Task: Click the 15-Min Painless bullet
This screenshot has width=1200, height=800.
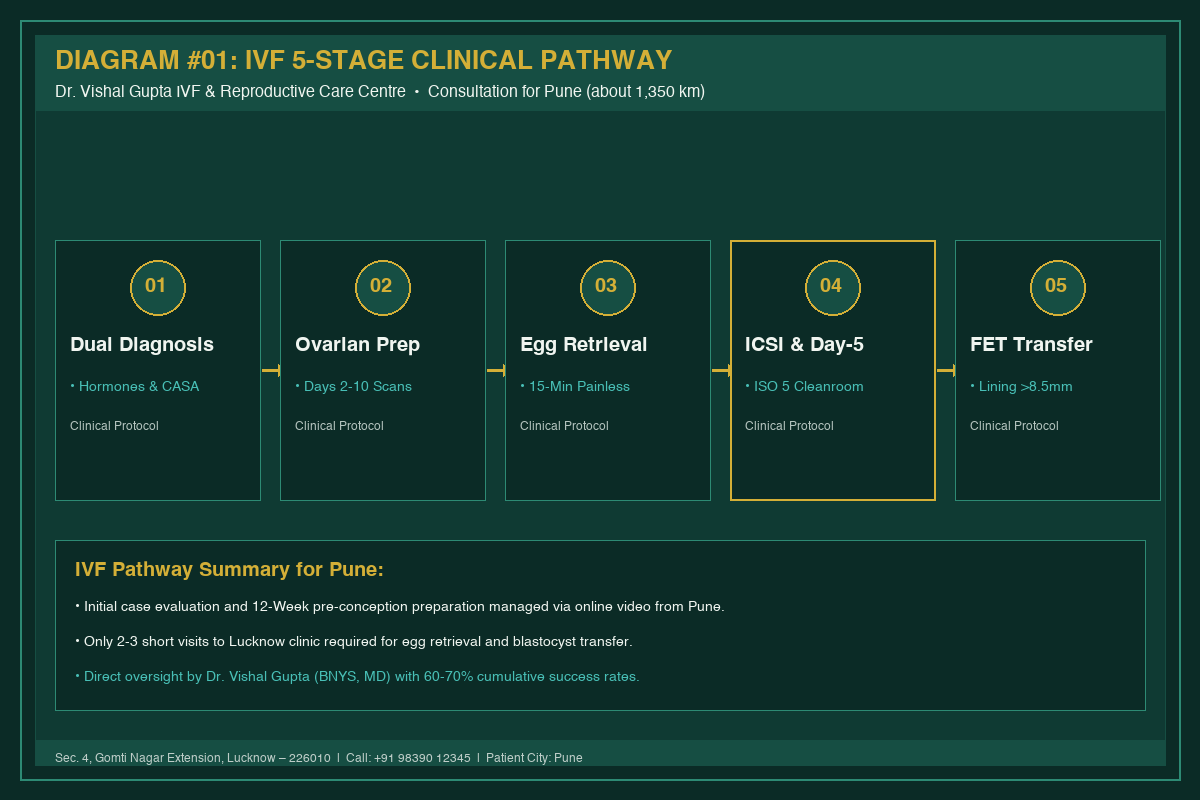Action: pos(575,386)
